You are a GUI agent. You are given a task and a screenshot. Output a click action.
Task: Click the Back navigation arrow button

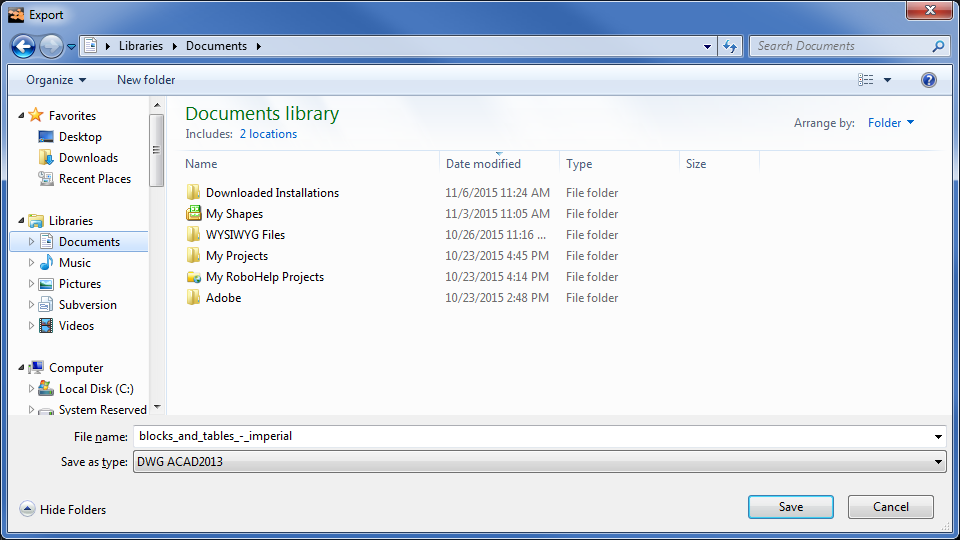24,46
